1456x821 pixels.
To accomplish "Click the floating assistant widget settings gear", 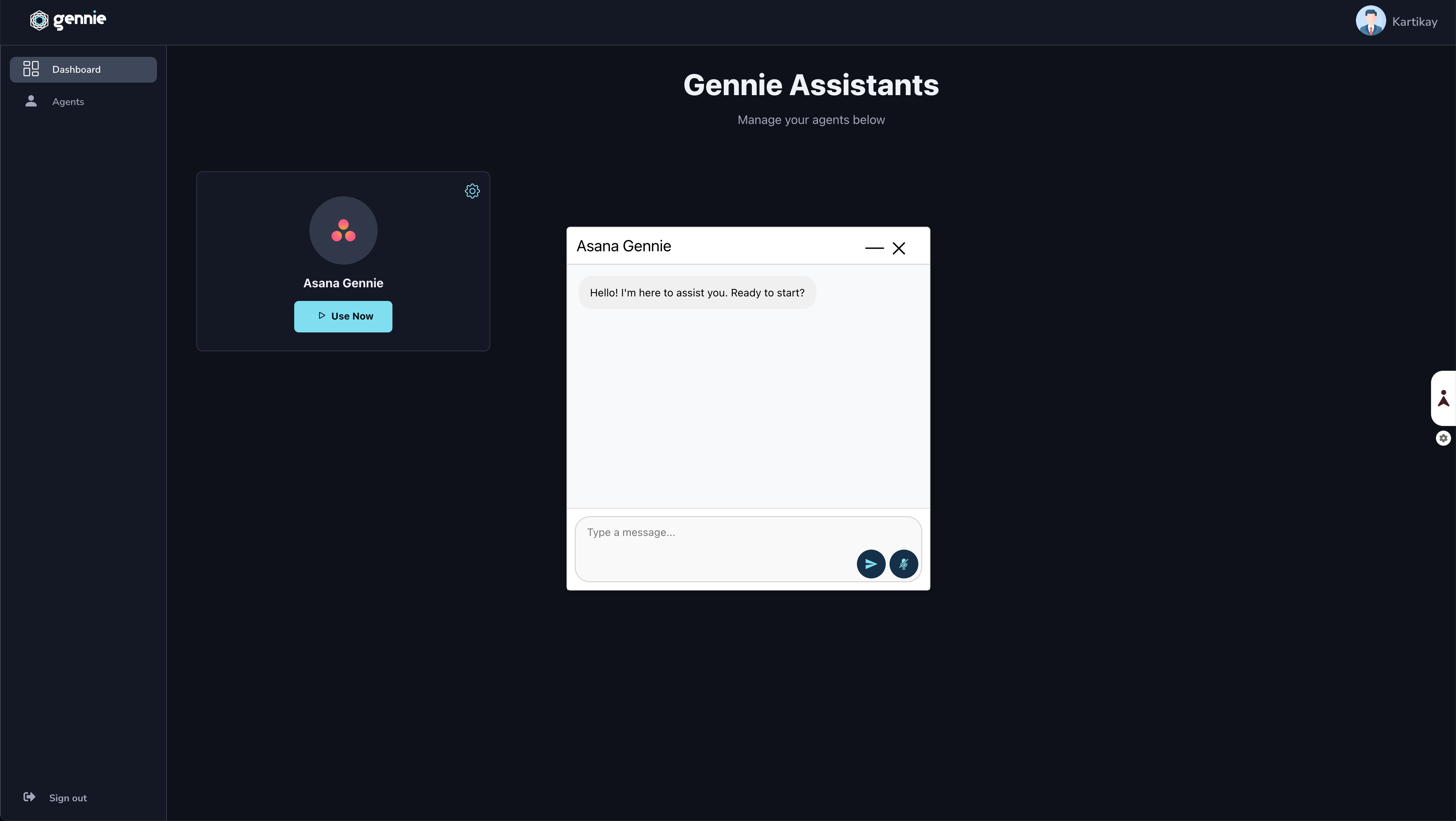I will tap(1443, 438).
